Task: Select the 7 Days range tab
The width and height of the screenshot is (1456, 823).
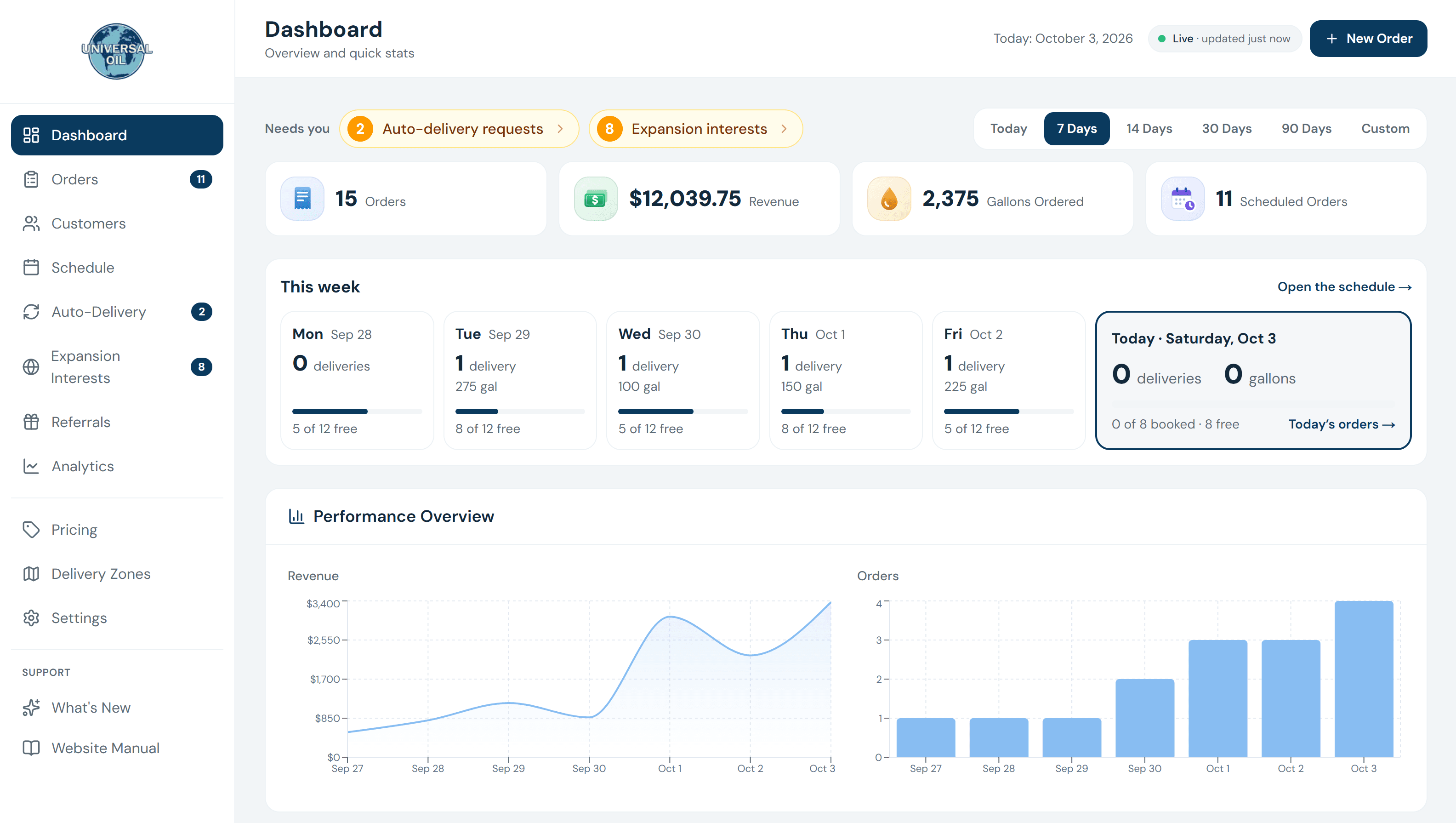Action: tap(1077, 129)
